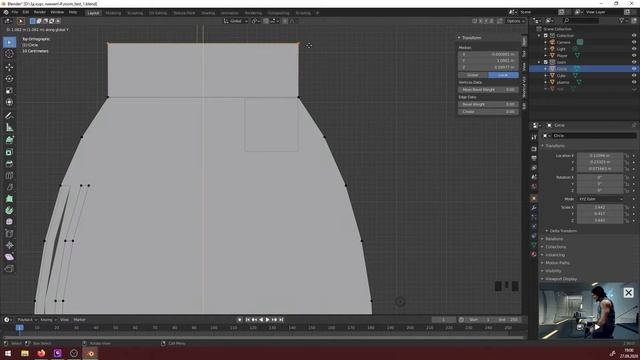Select the Rotate tool
The width and height of the screenshot is (640, 360).
click(x=9, y=78)
